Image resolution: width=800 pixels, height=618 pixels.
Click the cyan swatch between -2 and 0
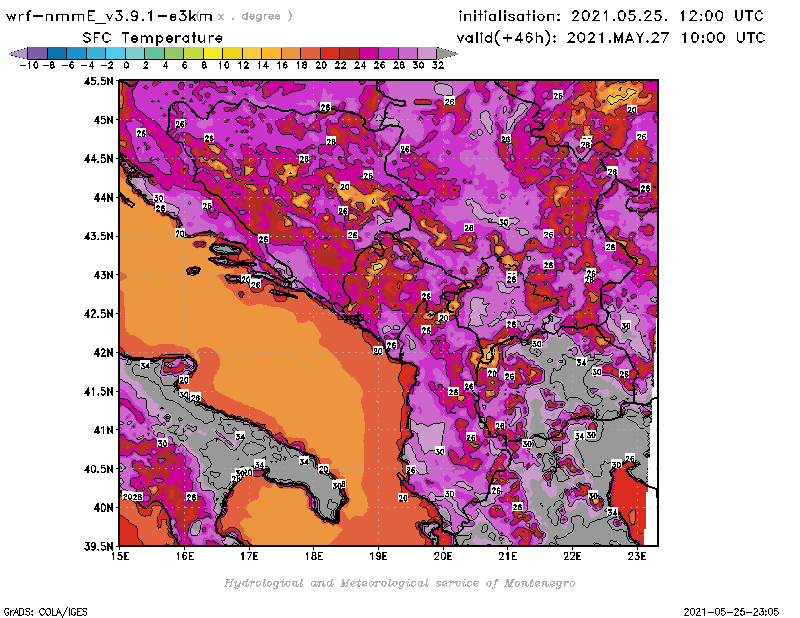114,53
